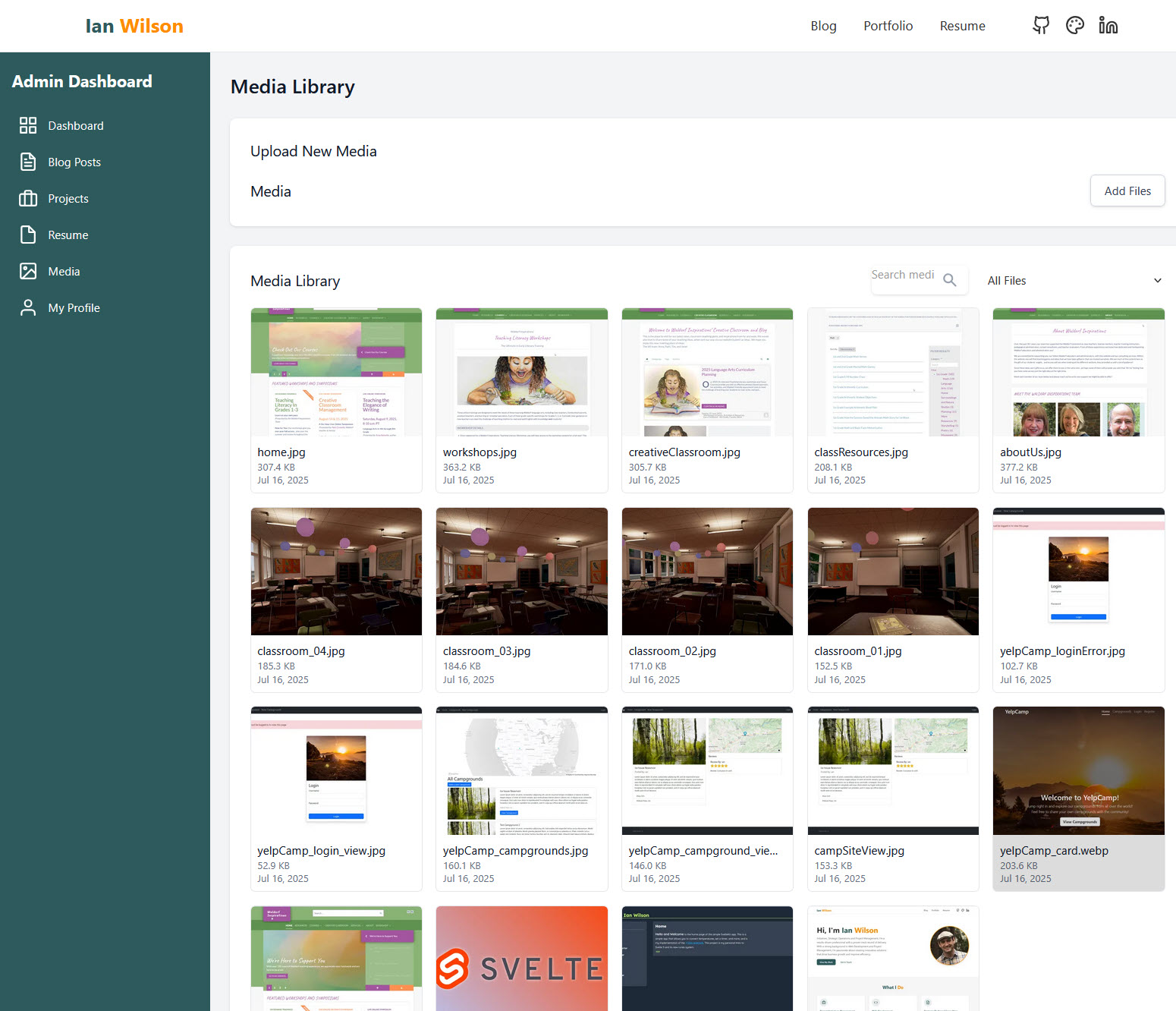Viewport: 1176px width, 1011px height.
Task: Click the Blog Posts document icon
Action: [28, 162]
